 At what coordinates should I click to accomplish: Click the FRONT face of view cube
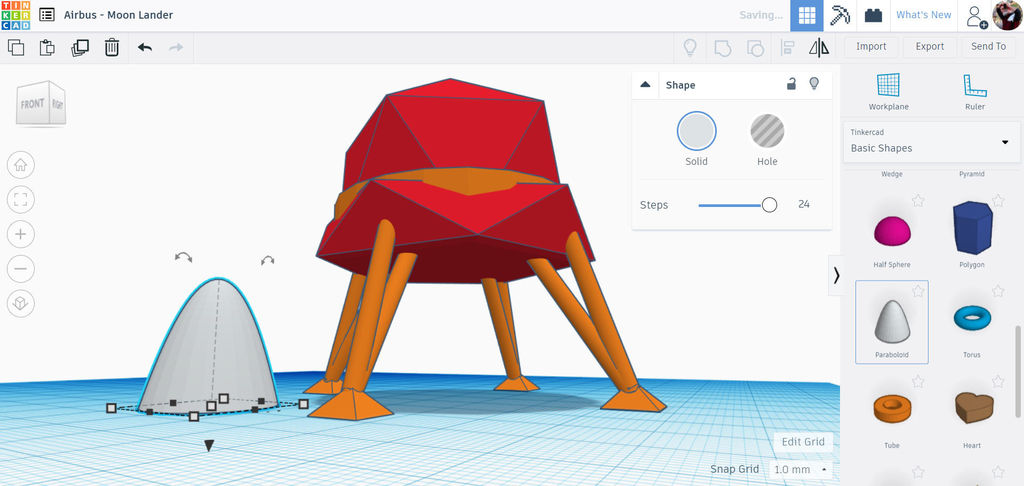coord(33,105)
